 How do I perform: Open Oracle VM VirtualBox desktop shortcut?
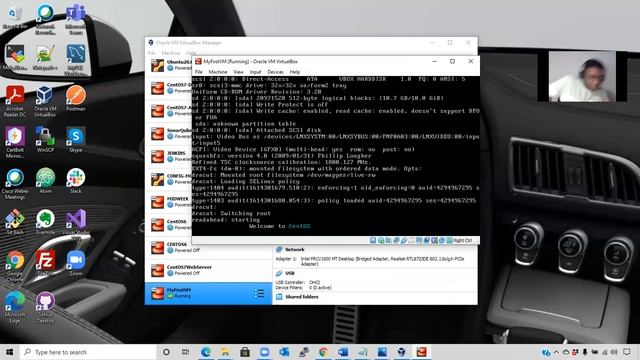(45, 101)
